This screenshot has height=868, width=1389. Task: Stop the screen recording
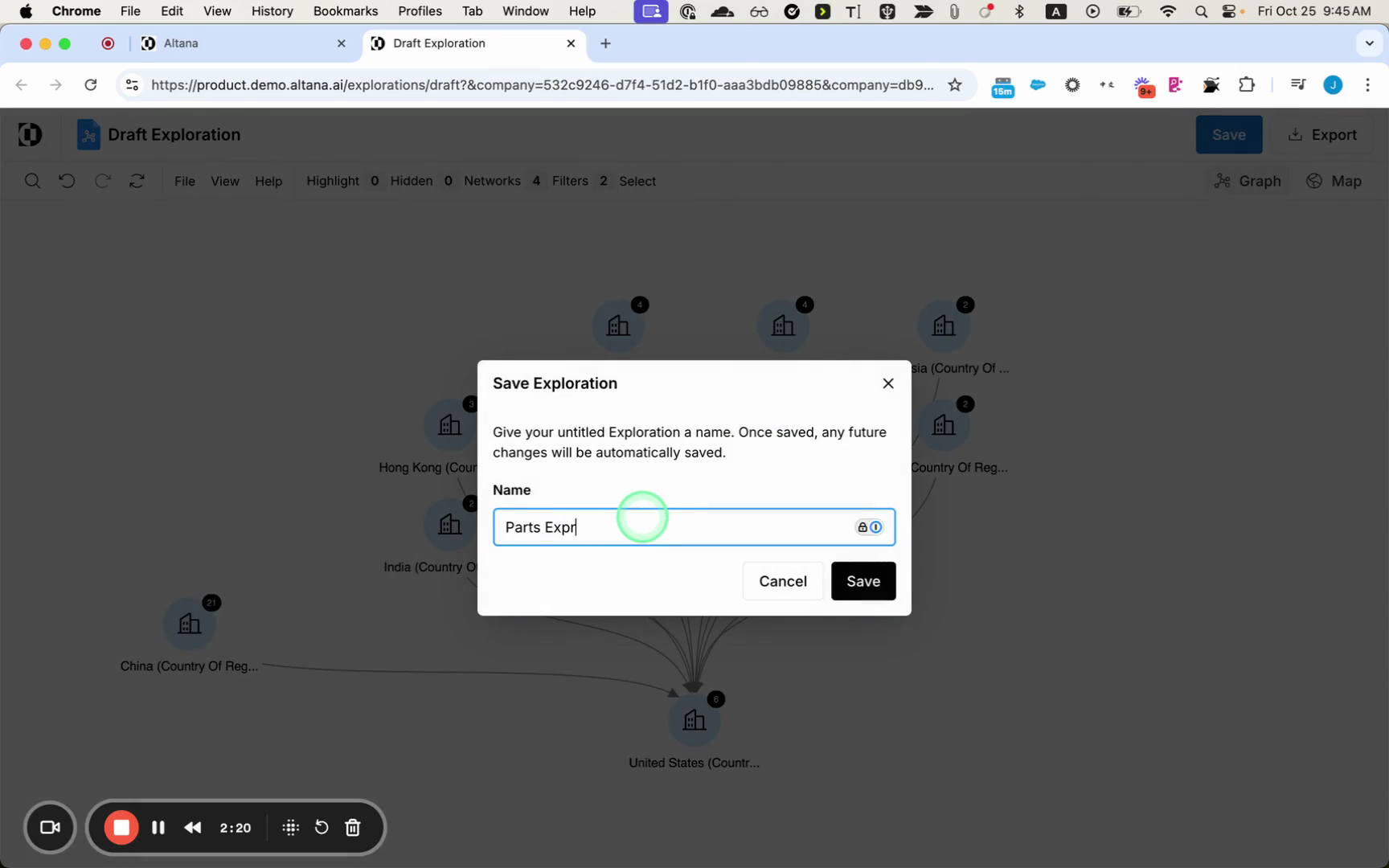point(121,827)
